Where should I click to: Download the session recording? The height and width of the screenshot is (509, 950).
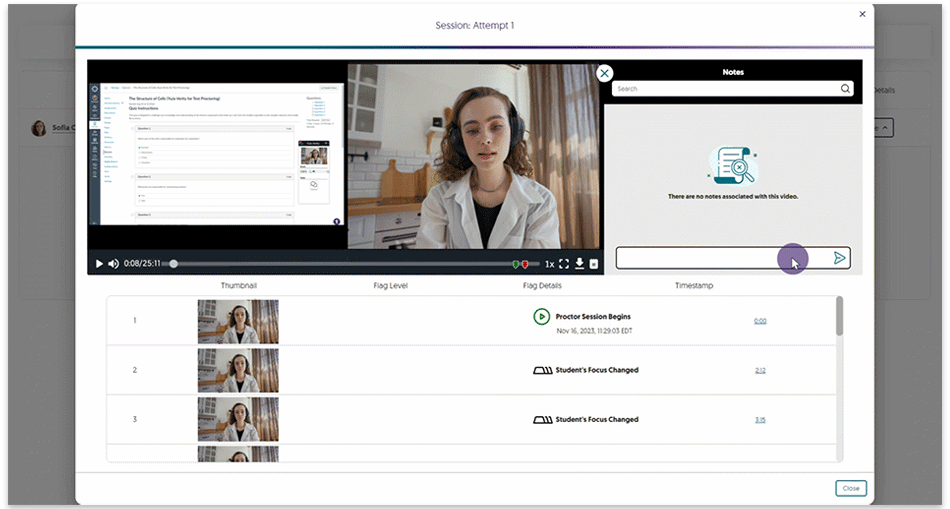tap(579, 264)
